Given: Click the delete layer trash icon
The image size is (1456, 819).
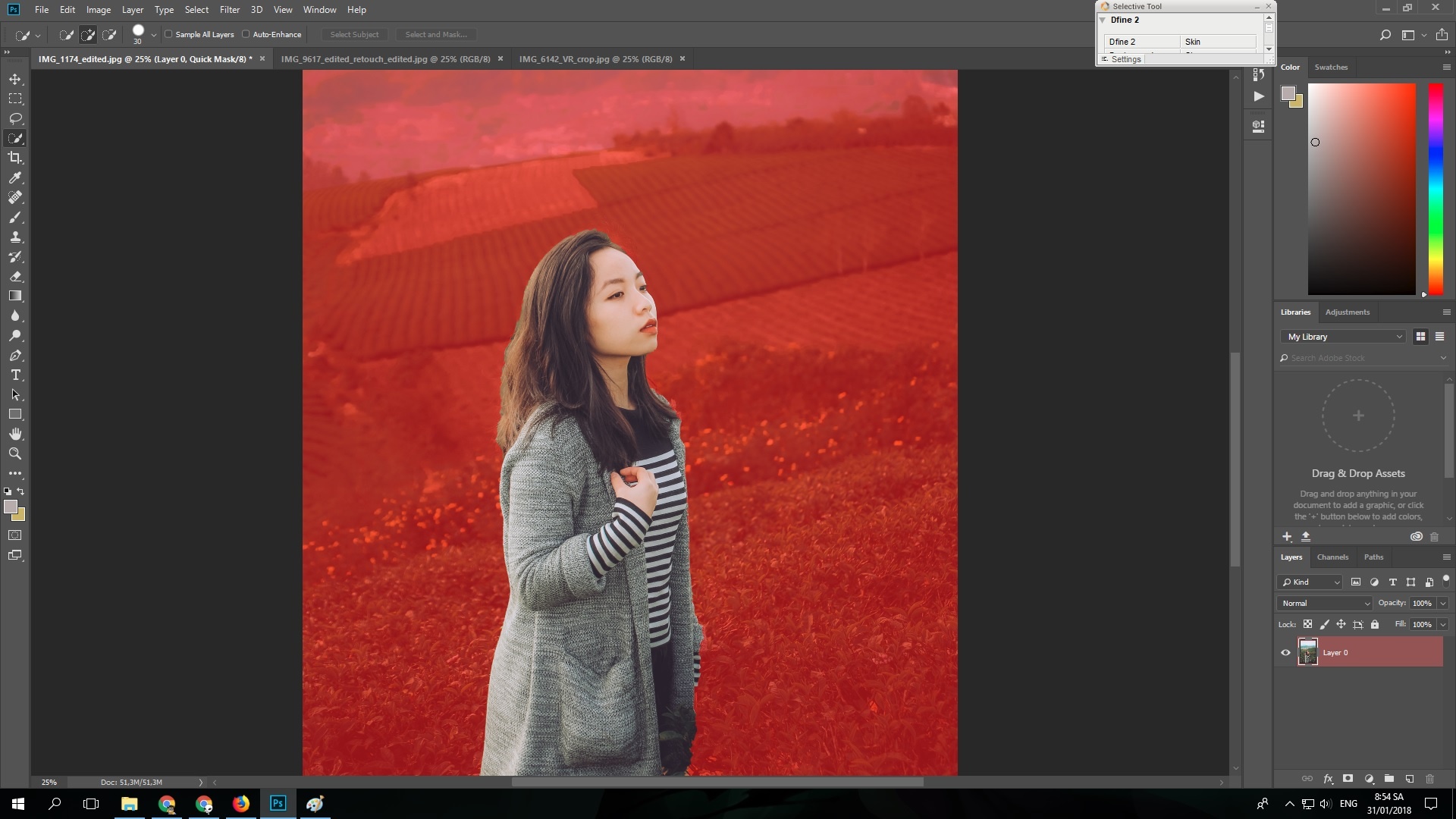Looking at the screenshot, I should (x=1429, y=779).
